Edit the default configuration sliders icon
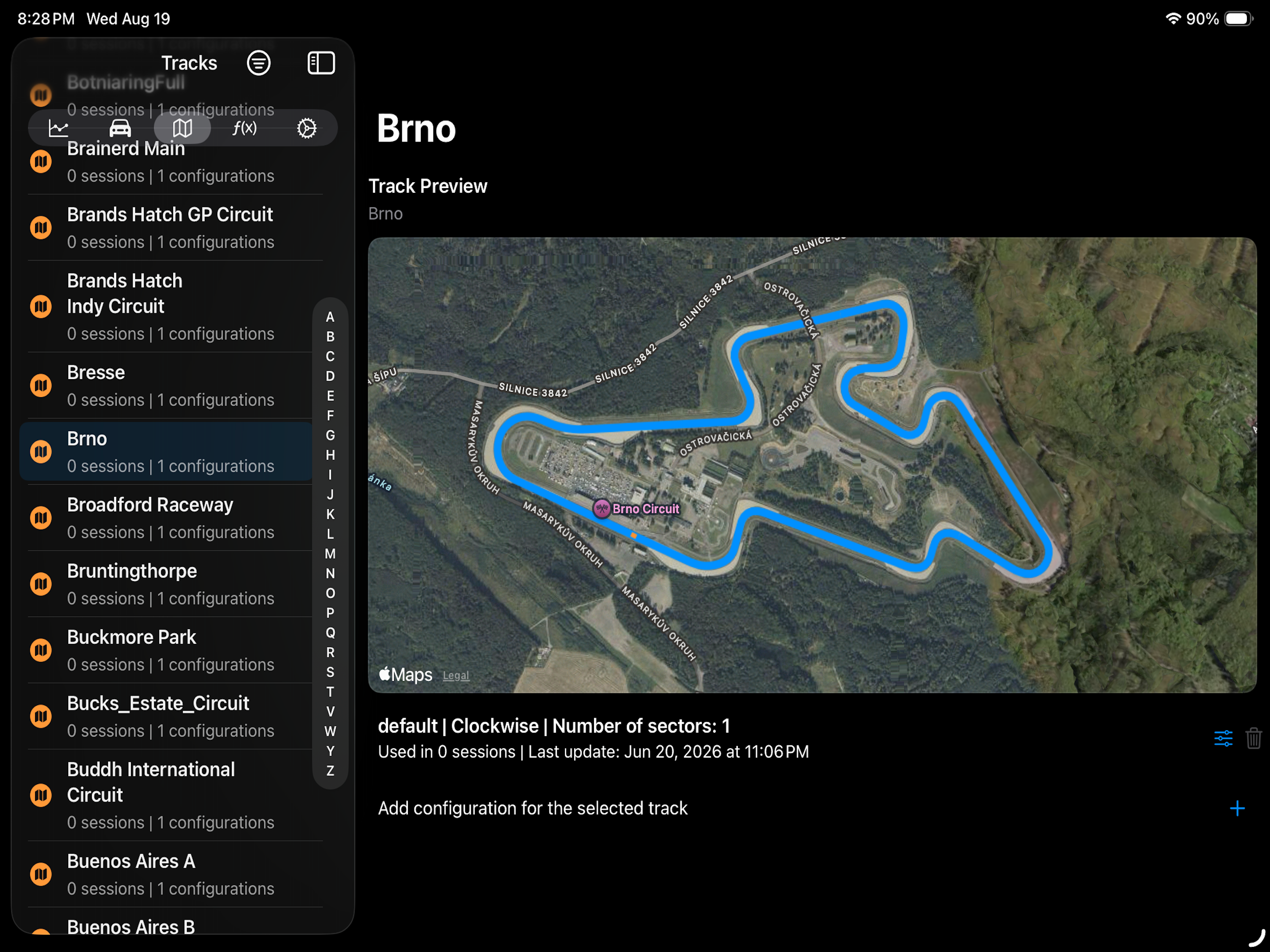 (1223, 738)
